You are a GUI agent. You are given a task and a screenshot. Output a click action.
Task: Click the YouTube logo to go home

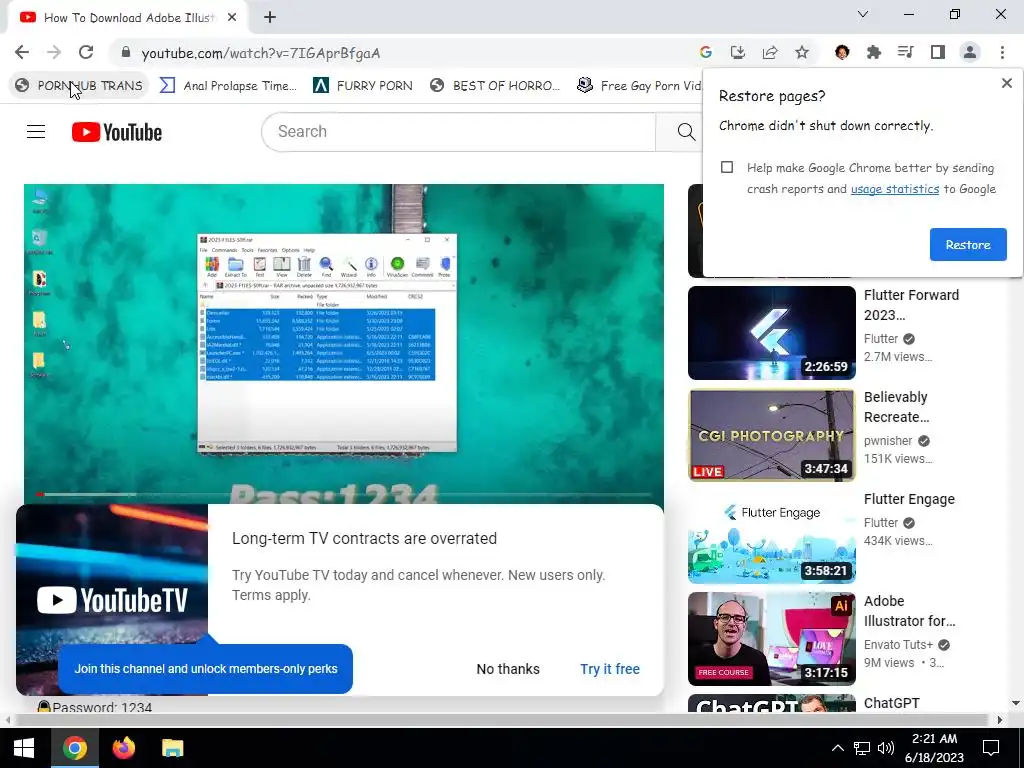point(117,132)
